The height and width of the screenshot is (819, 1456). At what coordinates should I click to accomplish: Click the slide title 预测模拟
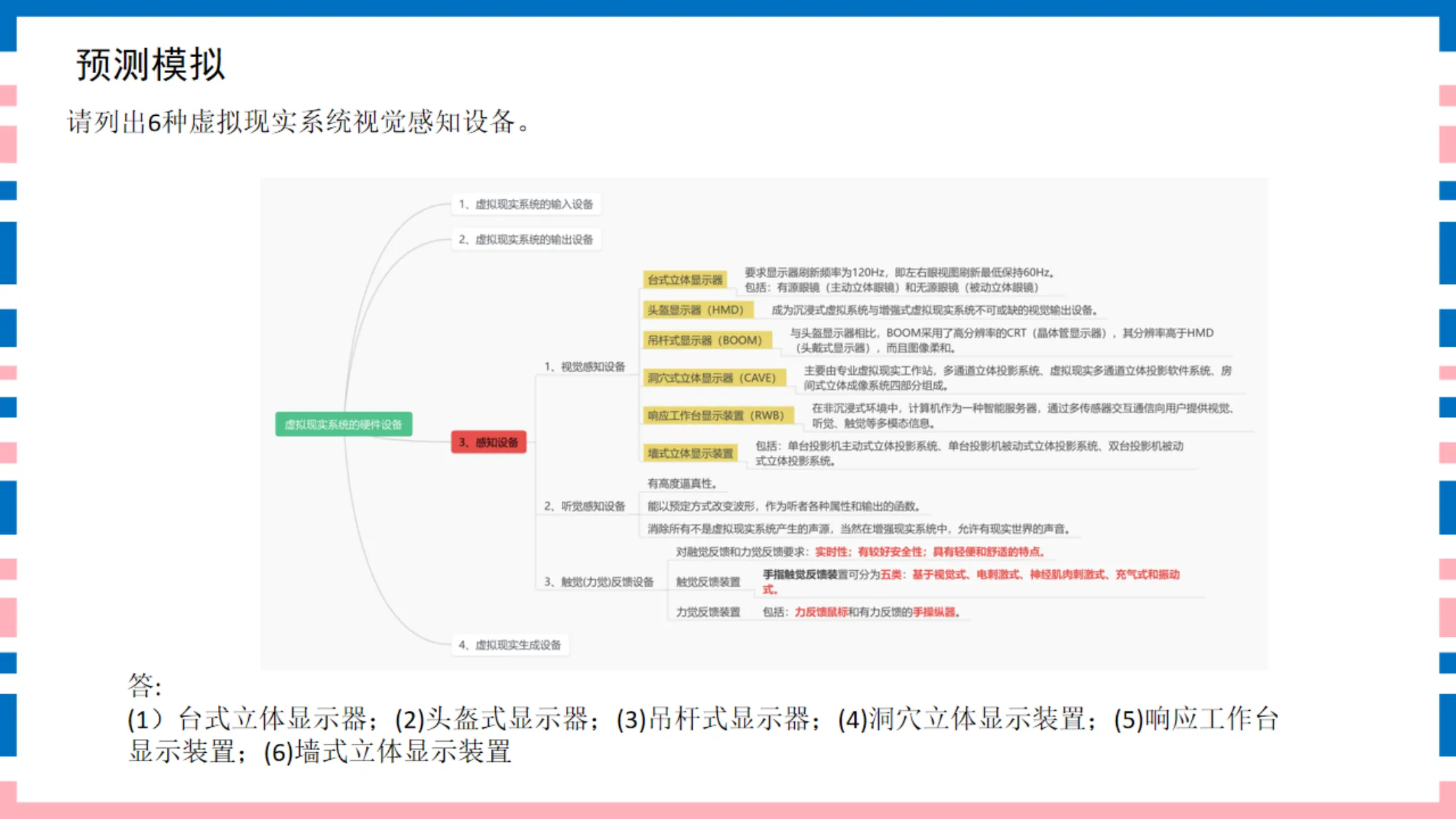[x=150, y=65]
